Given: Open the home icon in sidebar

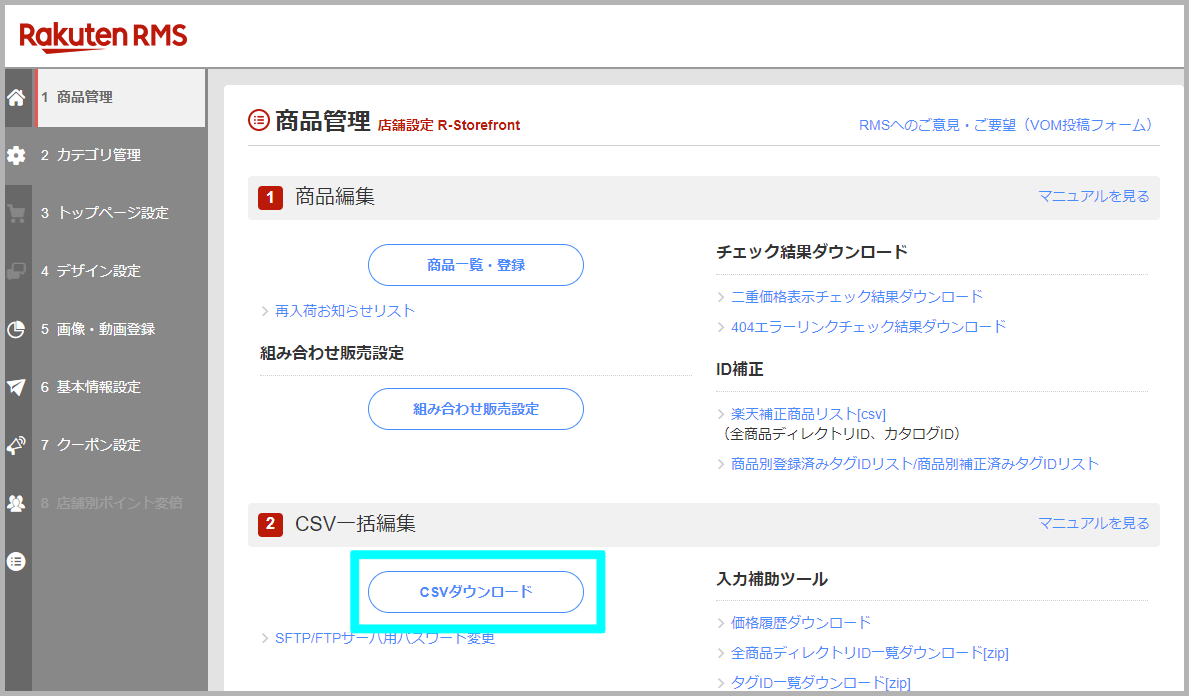Looking at the screenshot, I should click(16, 97).
